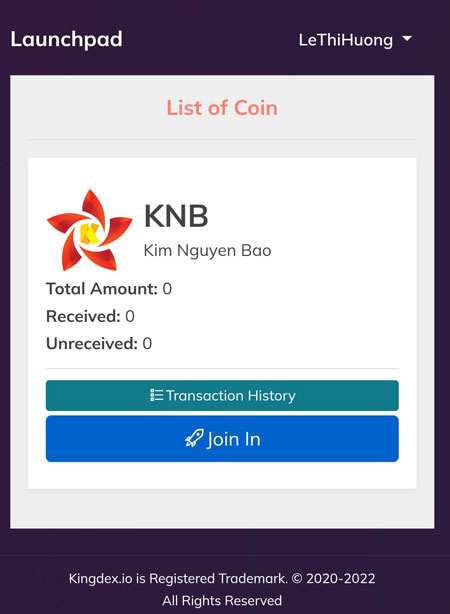Open the Launchpad home title
The image size is (450, 614).
pos(67,40)
